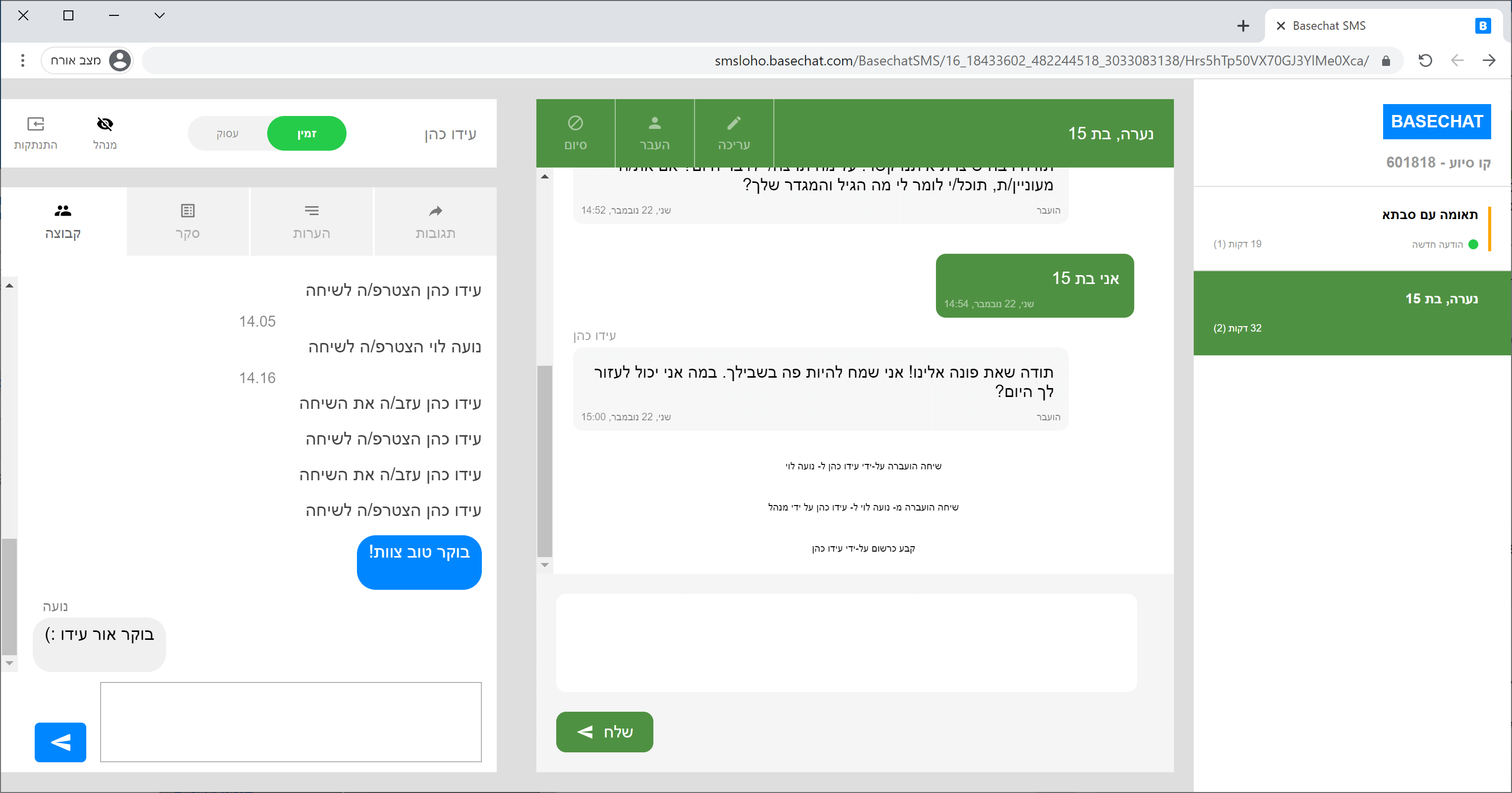Toggle the מנהל hidden-eye icon
1512x793 pixels.
105,124
